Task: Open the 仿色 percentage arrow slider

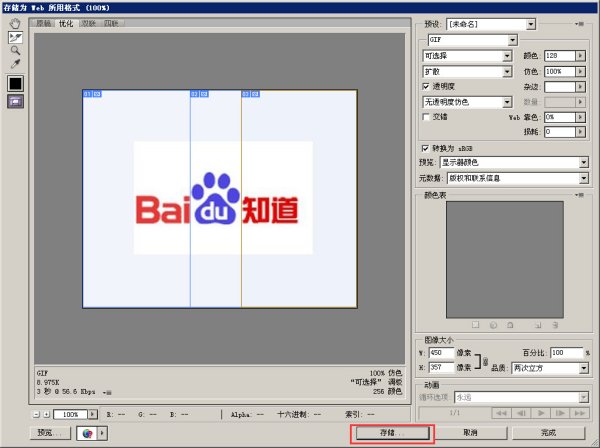Action: point(580,72)
